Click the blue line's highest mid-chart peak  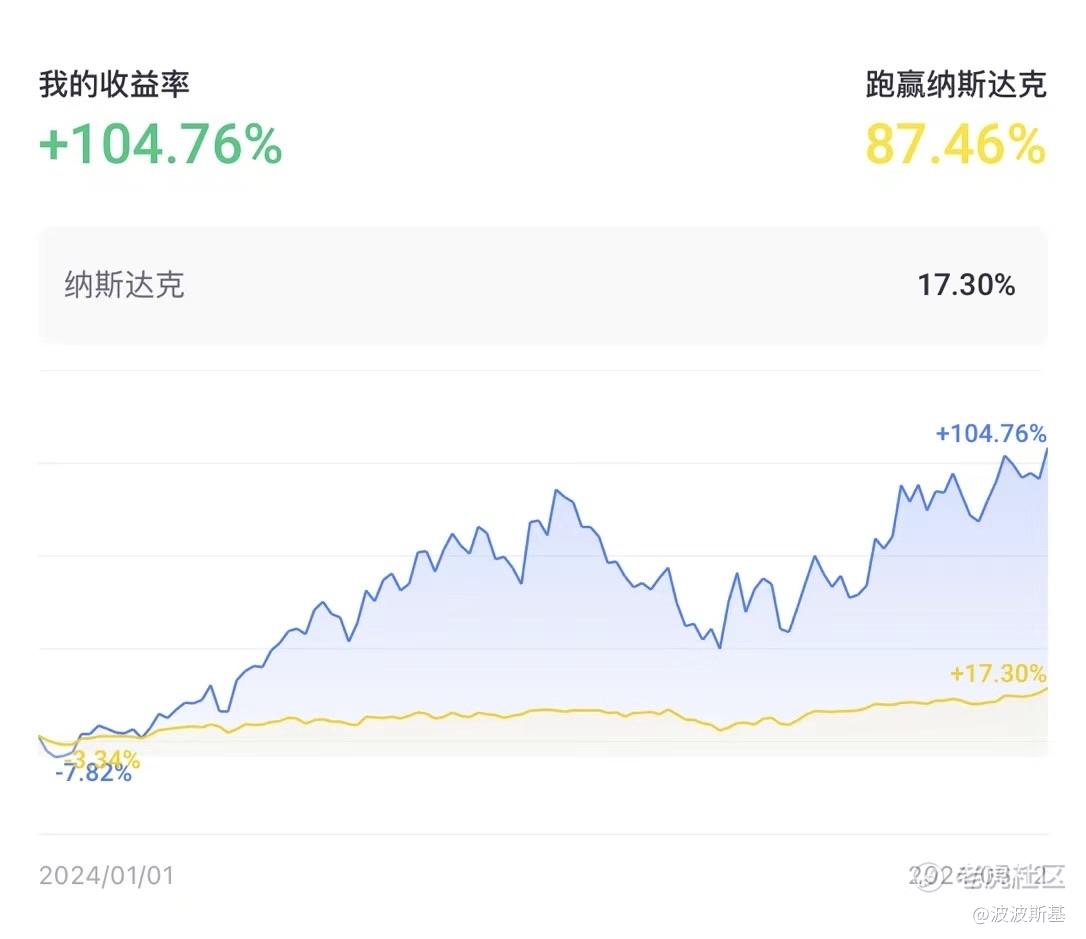point(556,491)
